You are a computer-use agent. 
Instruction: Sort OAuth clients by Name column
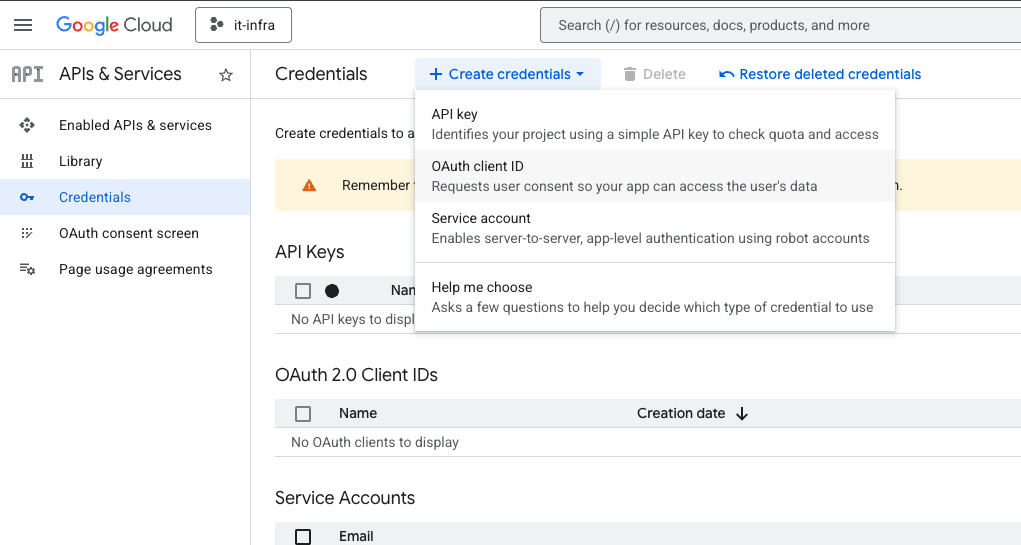pos(358,413)
